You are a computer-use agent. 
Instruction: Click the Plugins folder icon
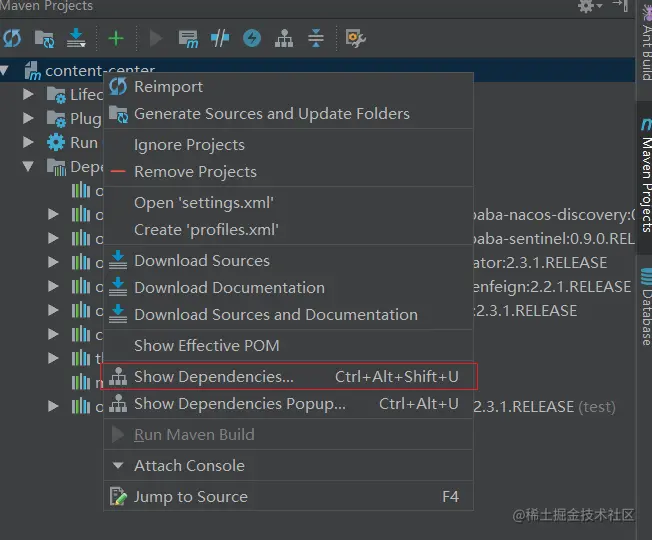pyautogui.click(x=56, y=119)
